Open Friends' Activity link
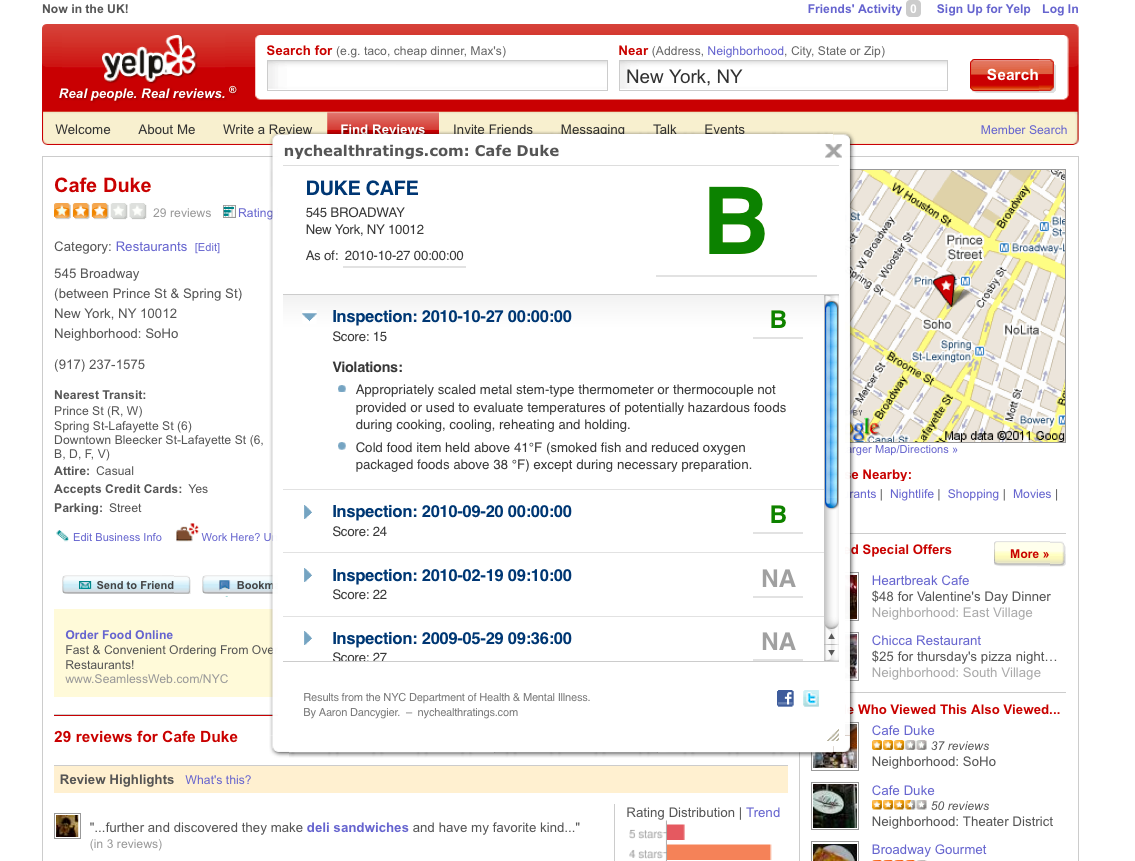 (854, 9)
